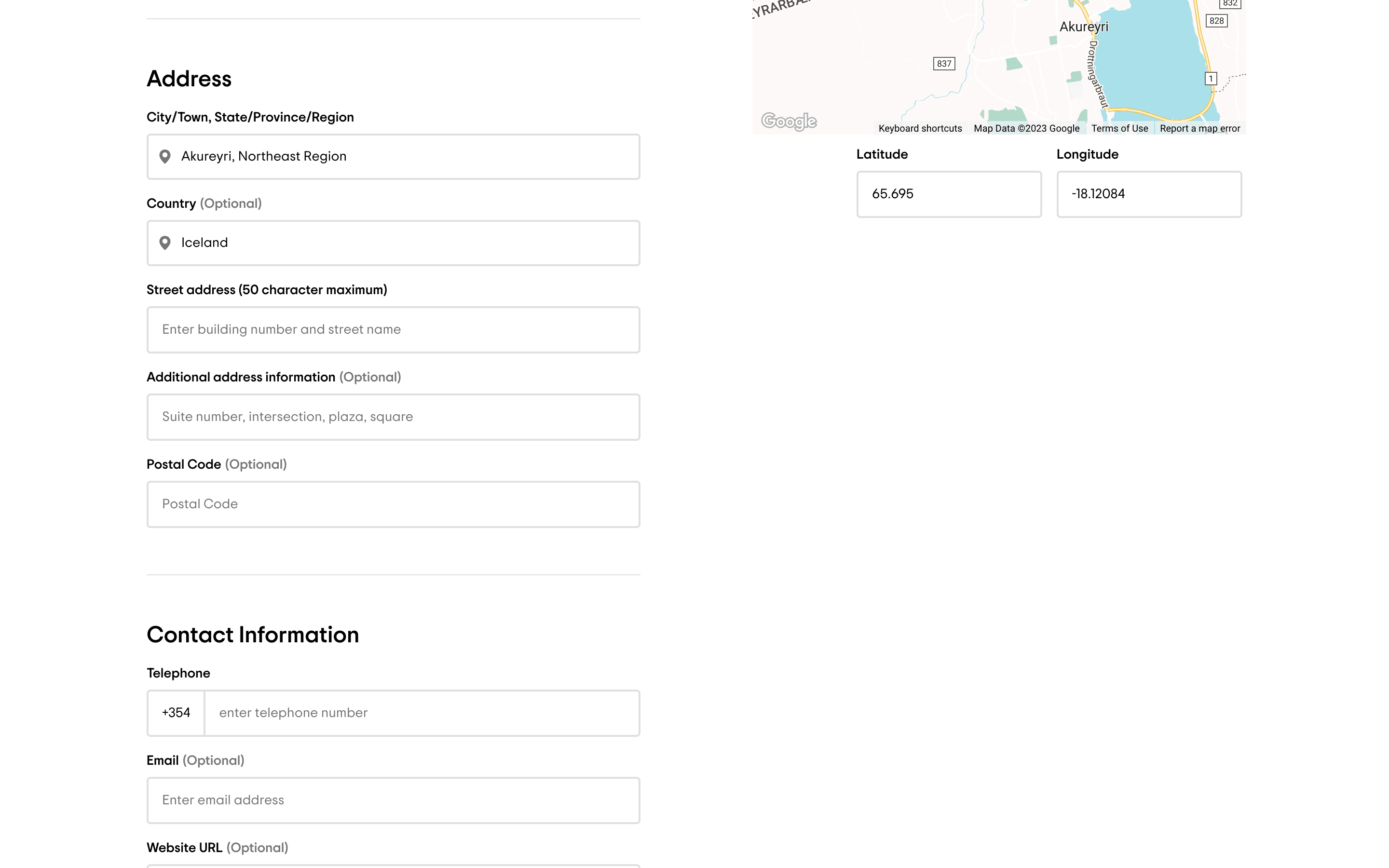Focus the City/Town field showing Akureyri
1389x868 pixels.
[x=402, y=157]
